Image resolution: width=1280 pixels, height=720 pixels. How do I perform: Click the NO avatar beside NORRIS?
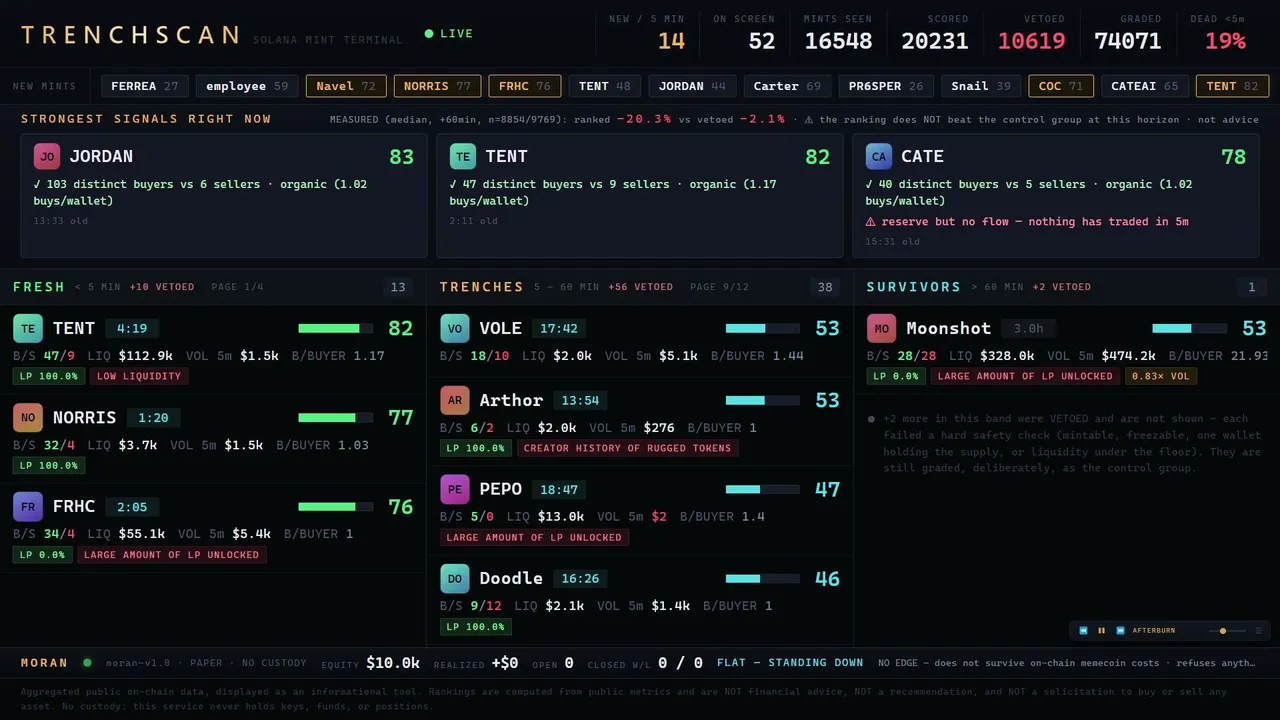[x=28, y=417]
